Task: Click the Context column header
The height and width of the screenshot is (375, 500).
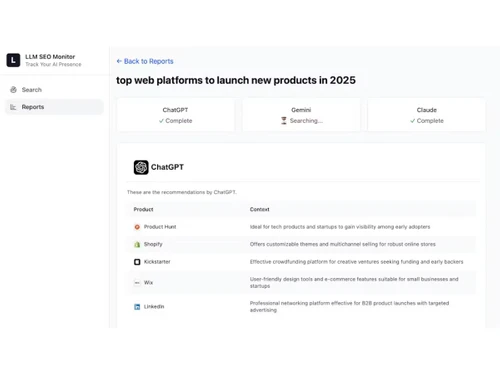Action: pos(260,209)
